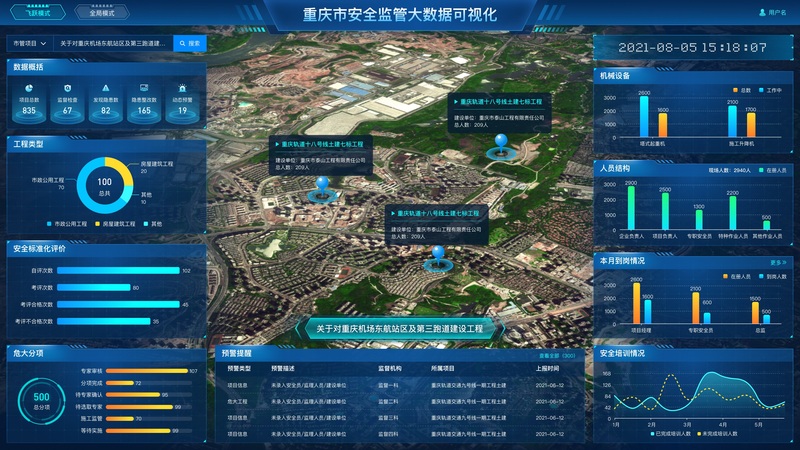Switch to the 全局模式 tab
This screenshot has width=800, height=450.
click(102, 13)
